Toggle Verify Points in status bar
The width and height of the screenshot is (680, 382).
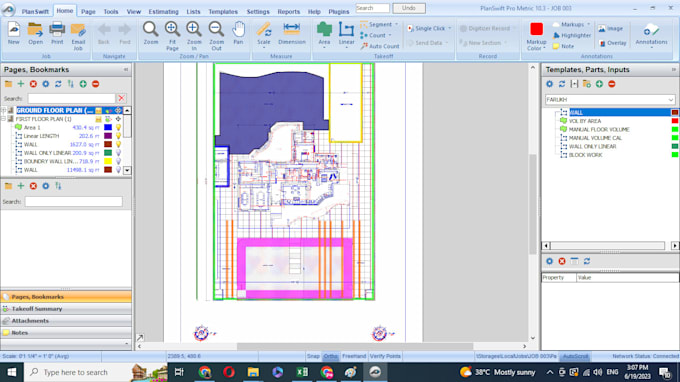[x=385, y=356]
